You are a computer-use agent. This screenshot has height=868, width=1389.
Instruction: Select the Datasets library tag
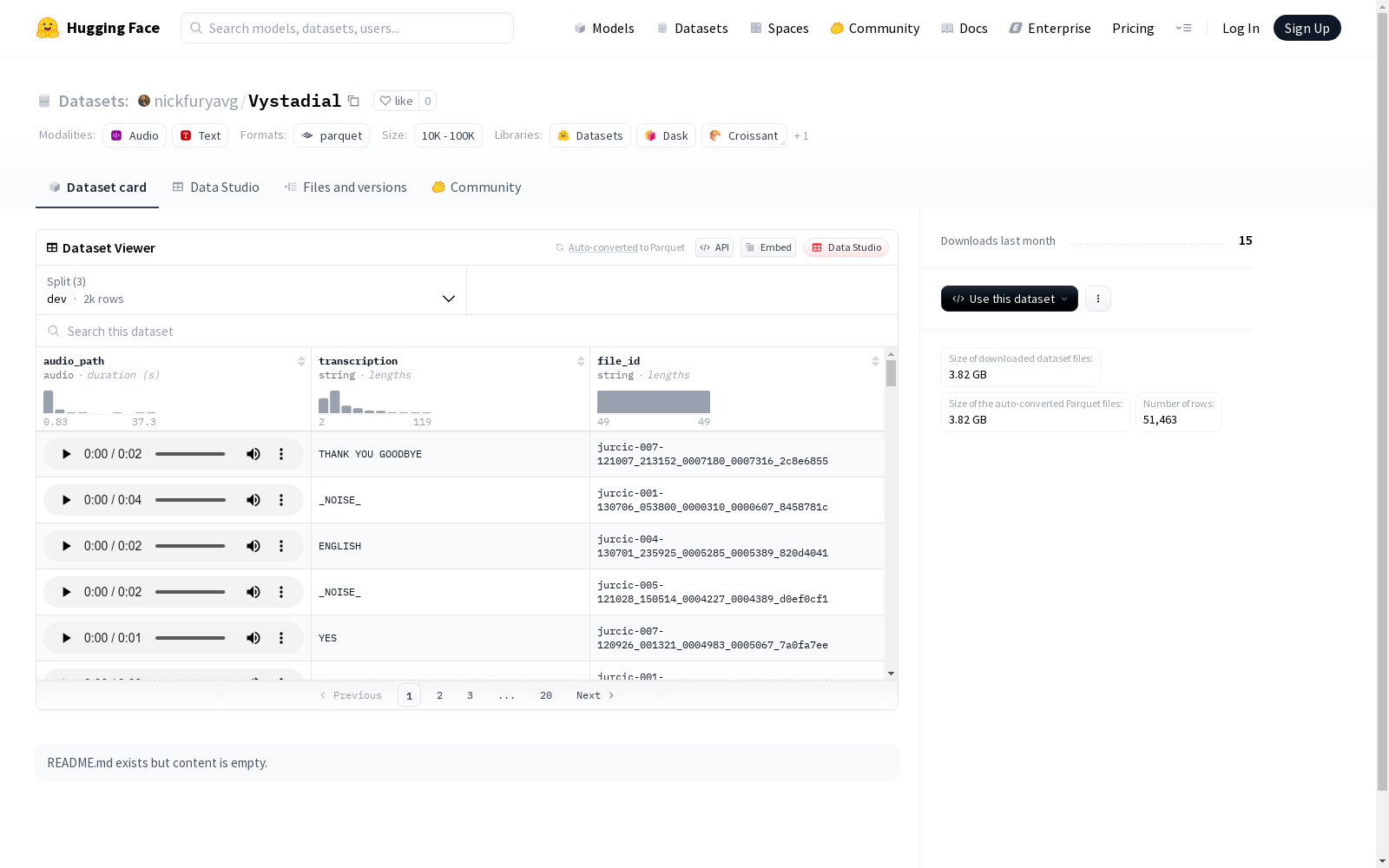pos(590,135)
